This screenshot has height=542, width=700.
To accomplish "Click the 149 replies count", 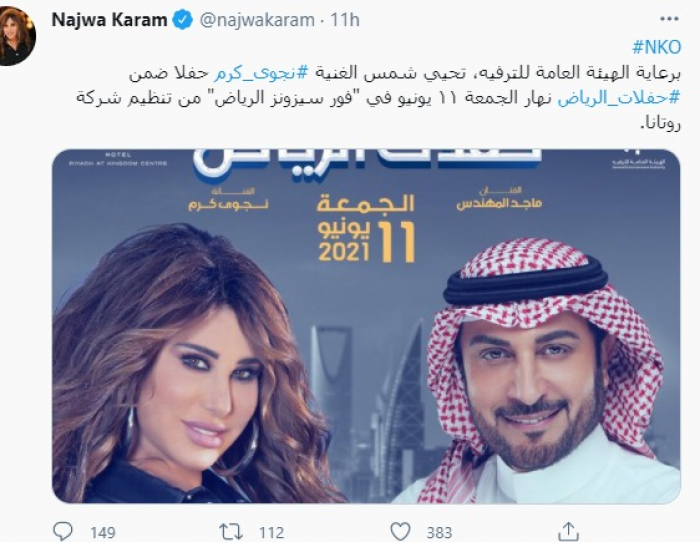I will pyautogui.click(x=103, y=533).
